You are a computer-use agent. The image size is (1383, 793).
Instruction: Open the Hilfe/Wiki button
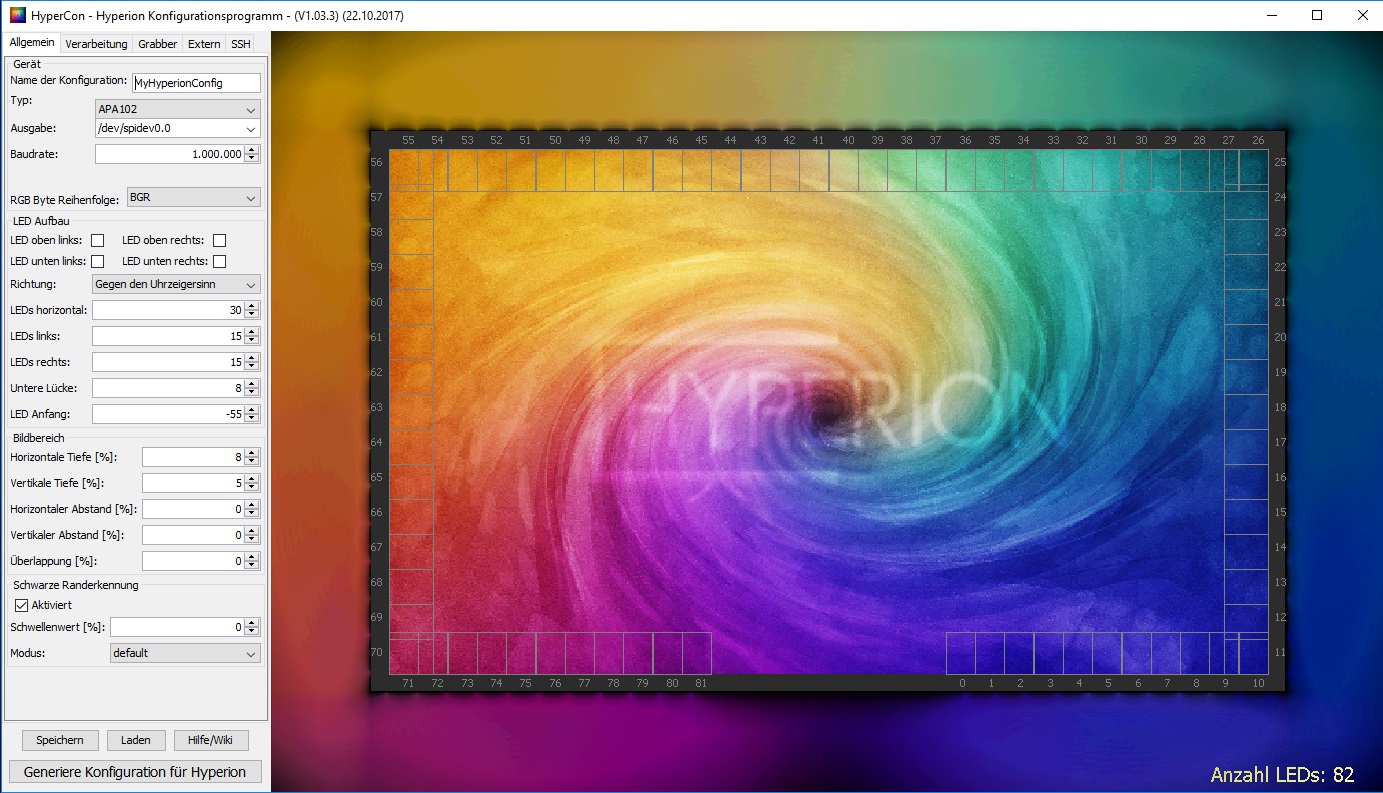211,740
